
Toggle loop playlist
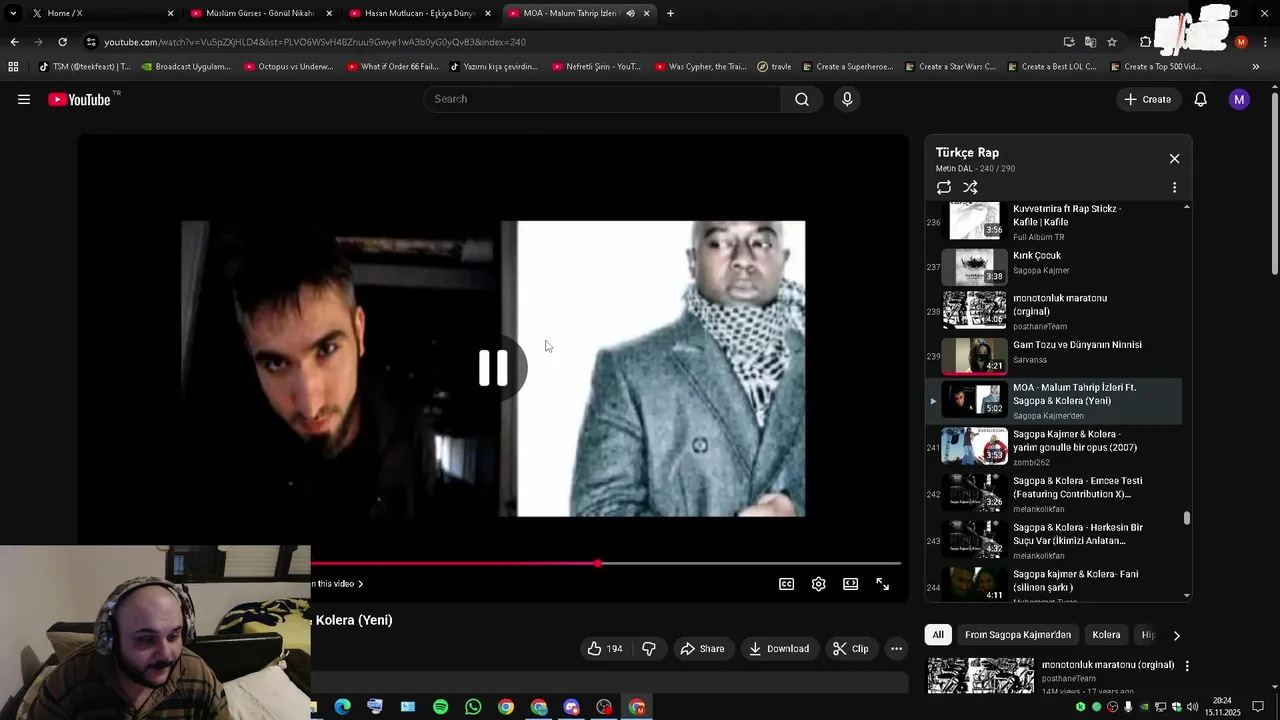[944, 188]
